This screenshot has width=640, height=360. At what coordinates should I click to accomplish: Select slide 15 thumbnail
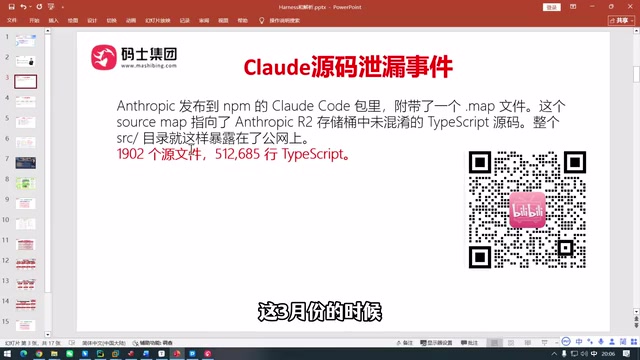pyautogui.click(x=26, y=325)
